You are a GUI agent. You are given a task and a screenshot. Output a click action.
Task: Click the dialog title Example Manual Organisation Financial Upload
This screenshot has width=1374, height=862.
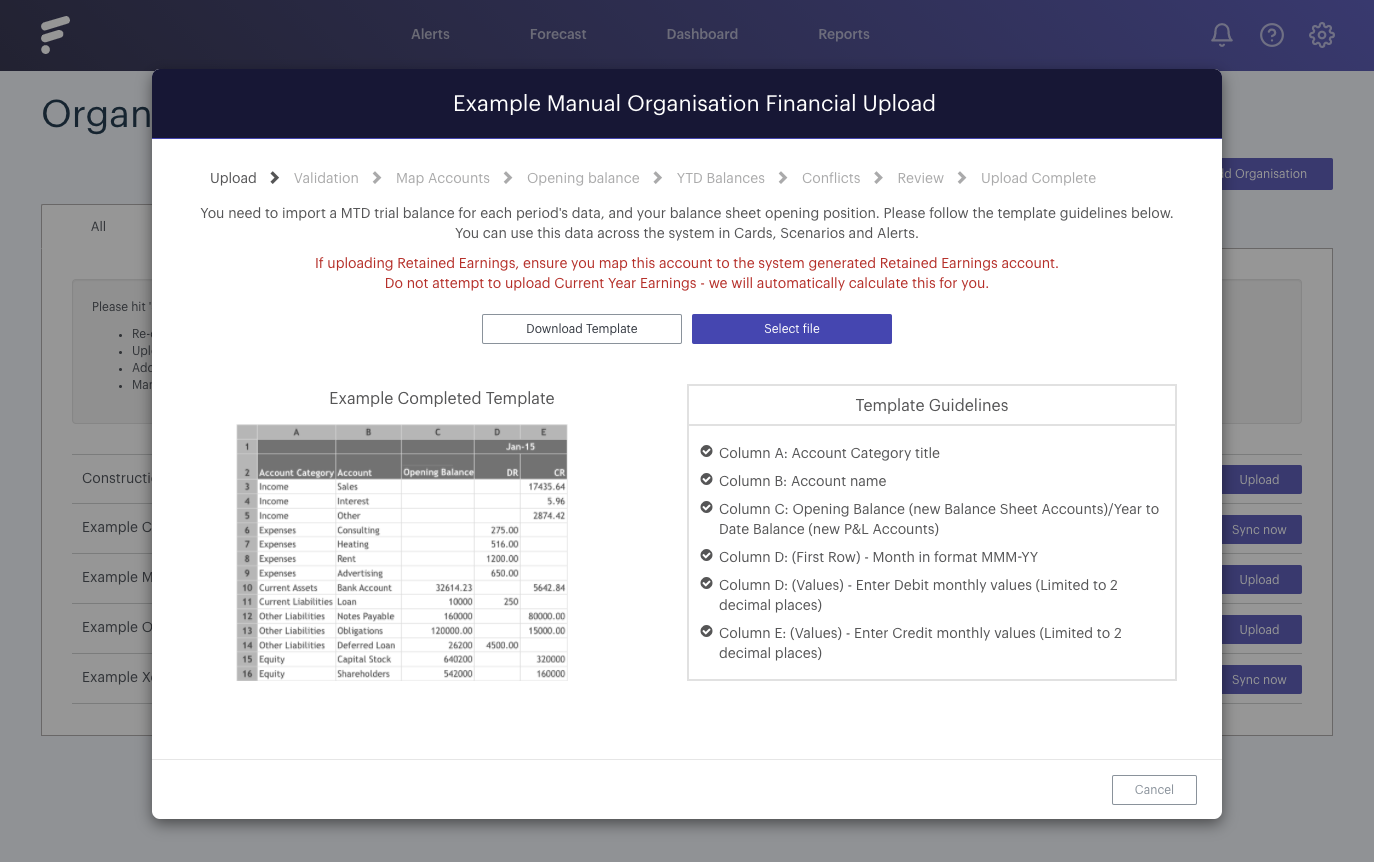(694, 104)
